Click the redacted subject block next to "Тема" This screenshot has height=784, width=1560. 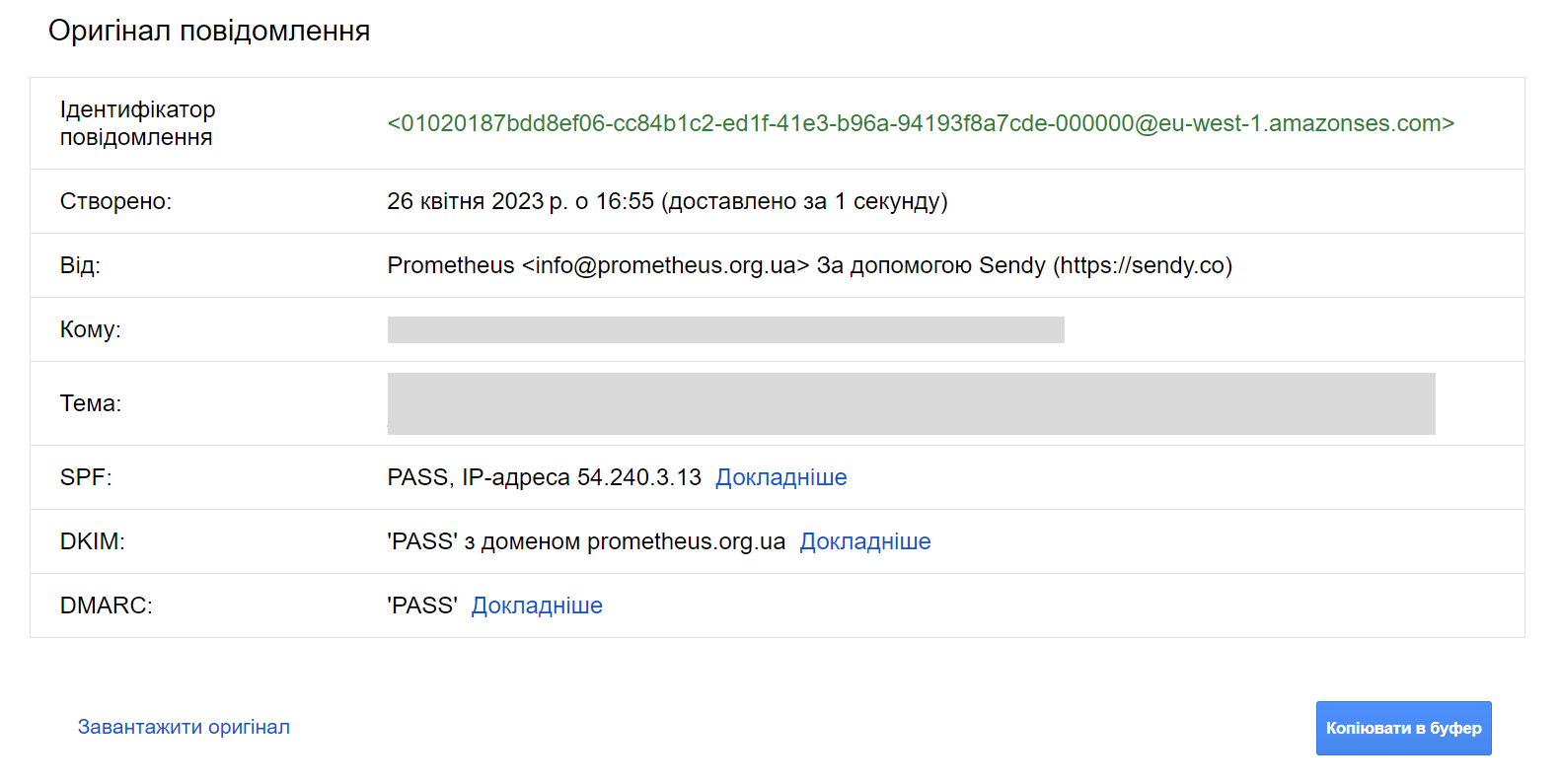click(911, 403)
